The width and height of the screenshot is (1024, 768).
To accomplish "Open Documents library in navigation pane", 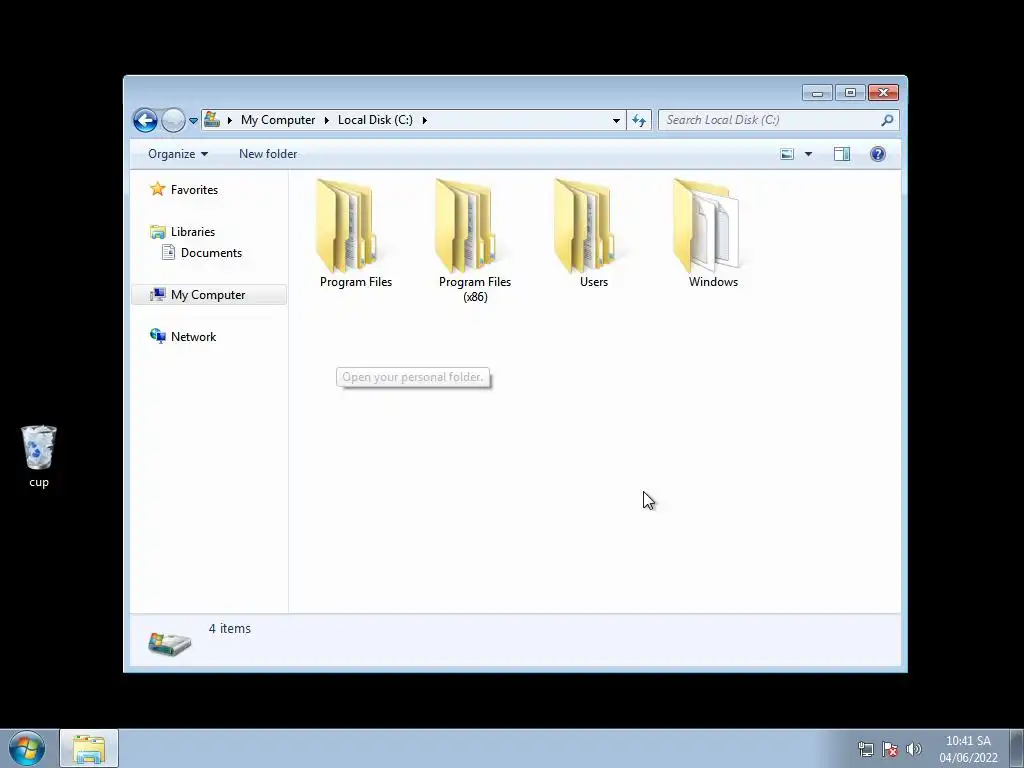I will click(x=211, y=253).
